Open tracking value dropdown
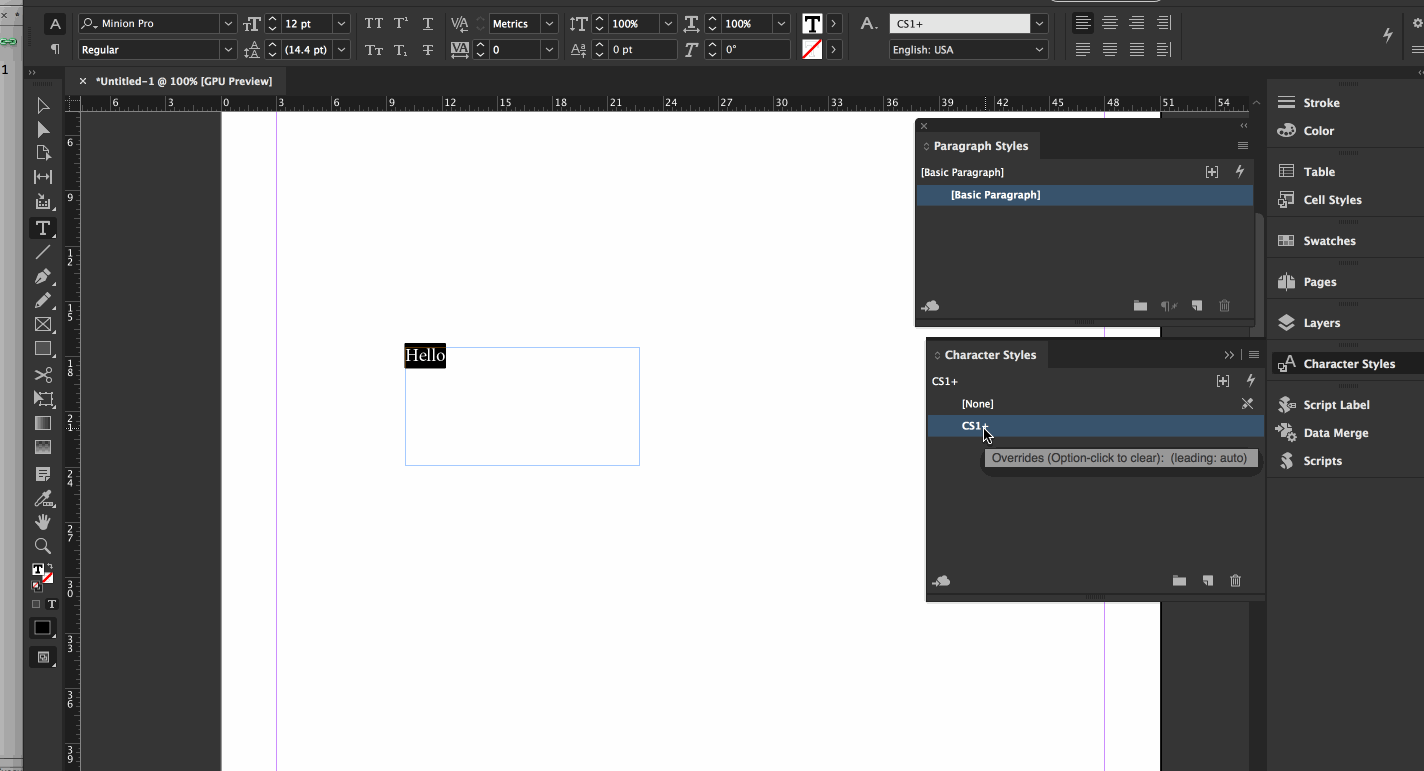 tap(550, 49)
